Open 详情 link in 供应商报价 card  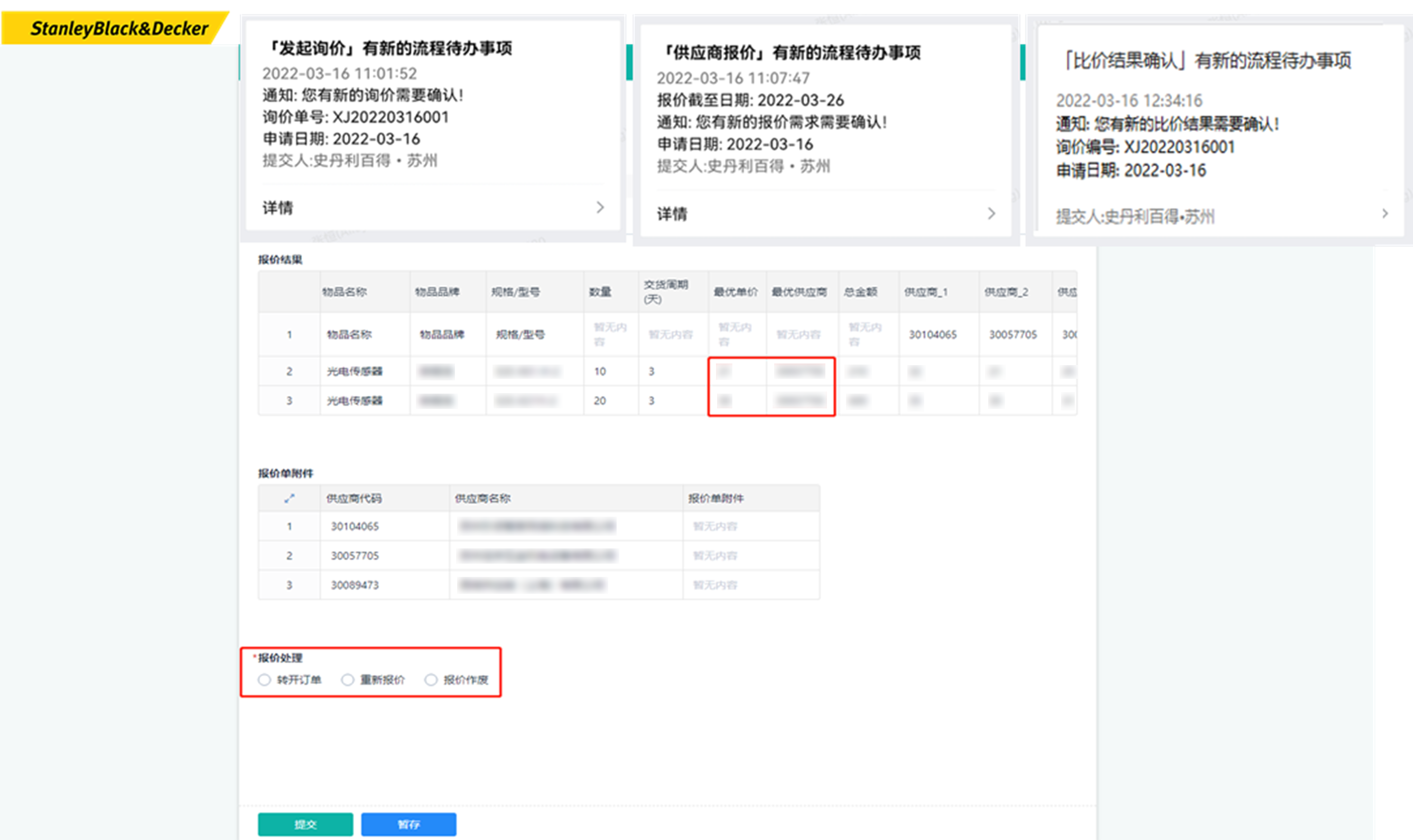[x=672, y=214]
